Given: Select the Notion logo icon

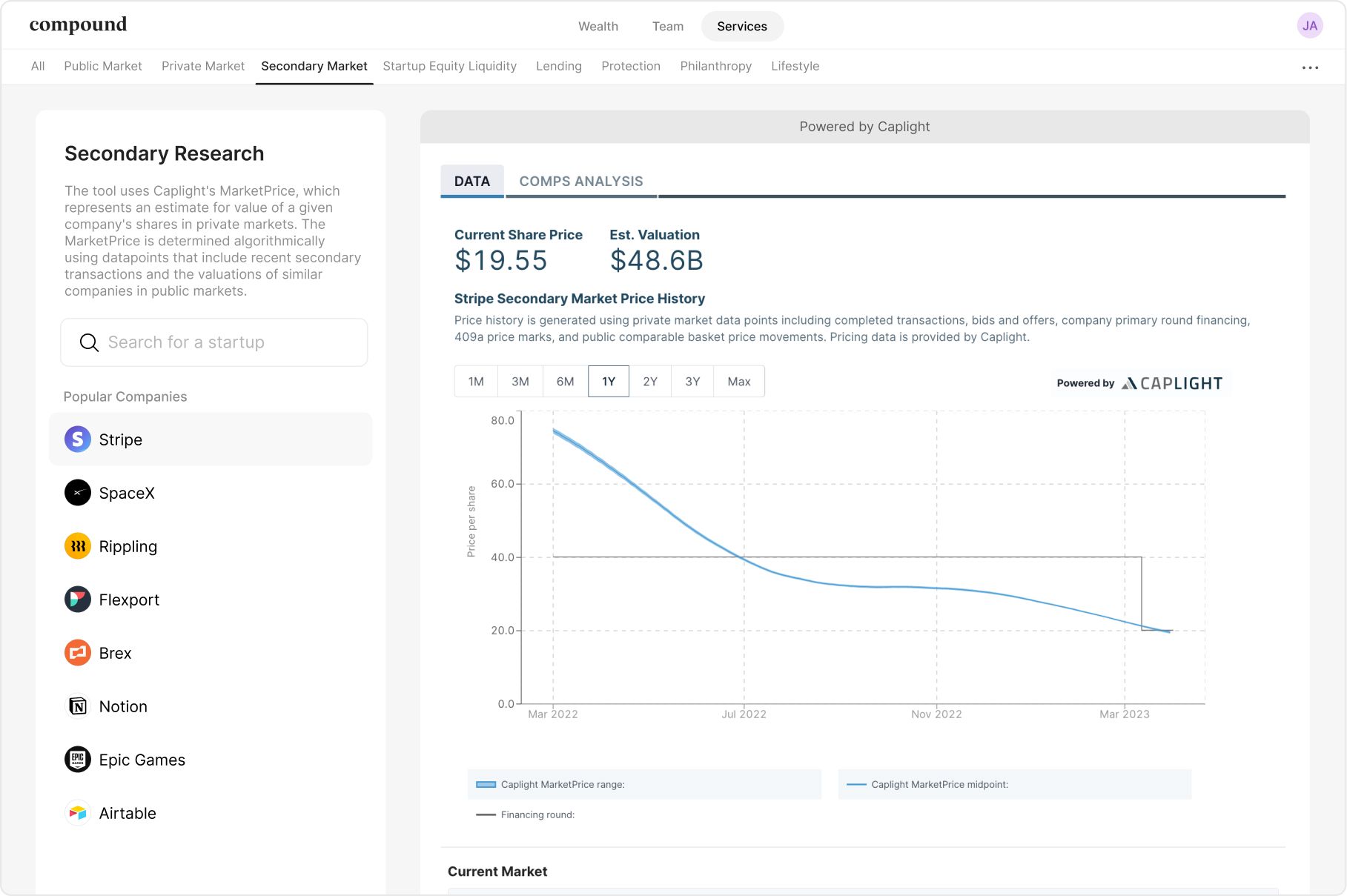Looking at the screenshot, I should point(78,706).
